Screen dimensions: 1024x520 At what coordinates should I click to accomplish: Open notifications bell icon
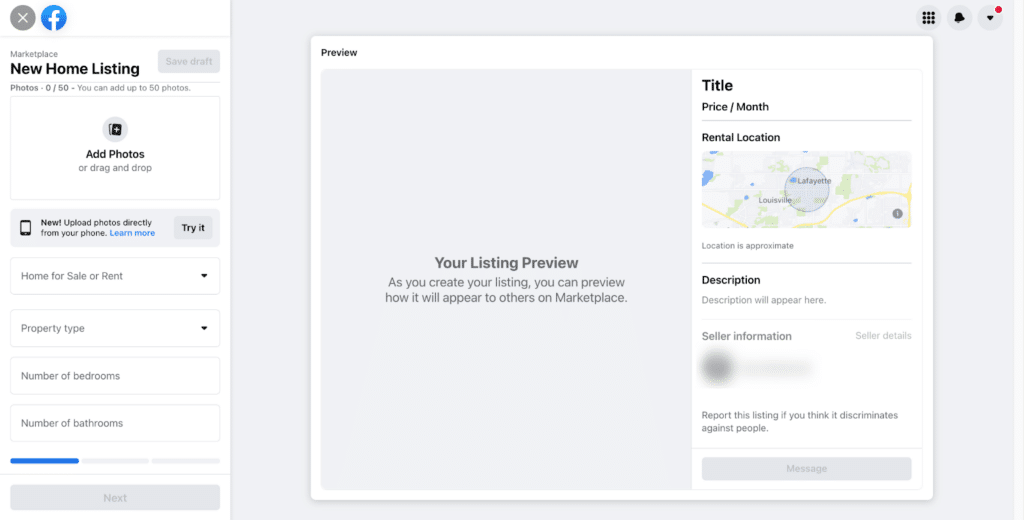(959, 18)
